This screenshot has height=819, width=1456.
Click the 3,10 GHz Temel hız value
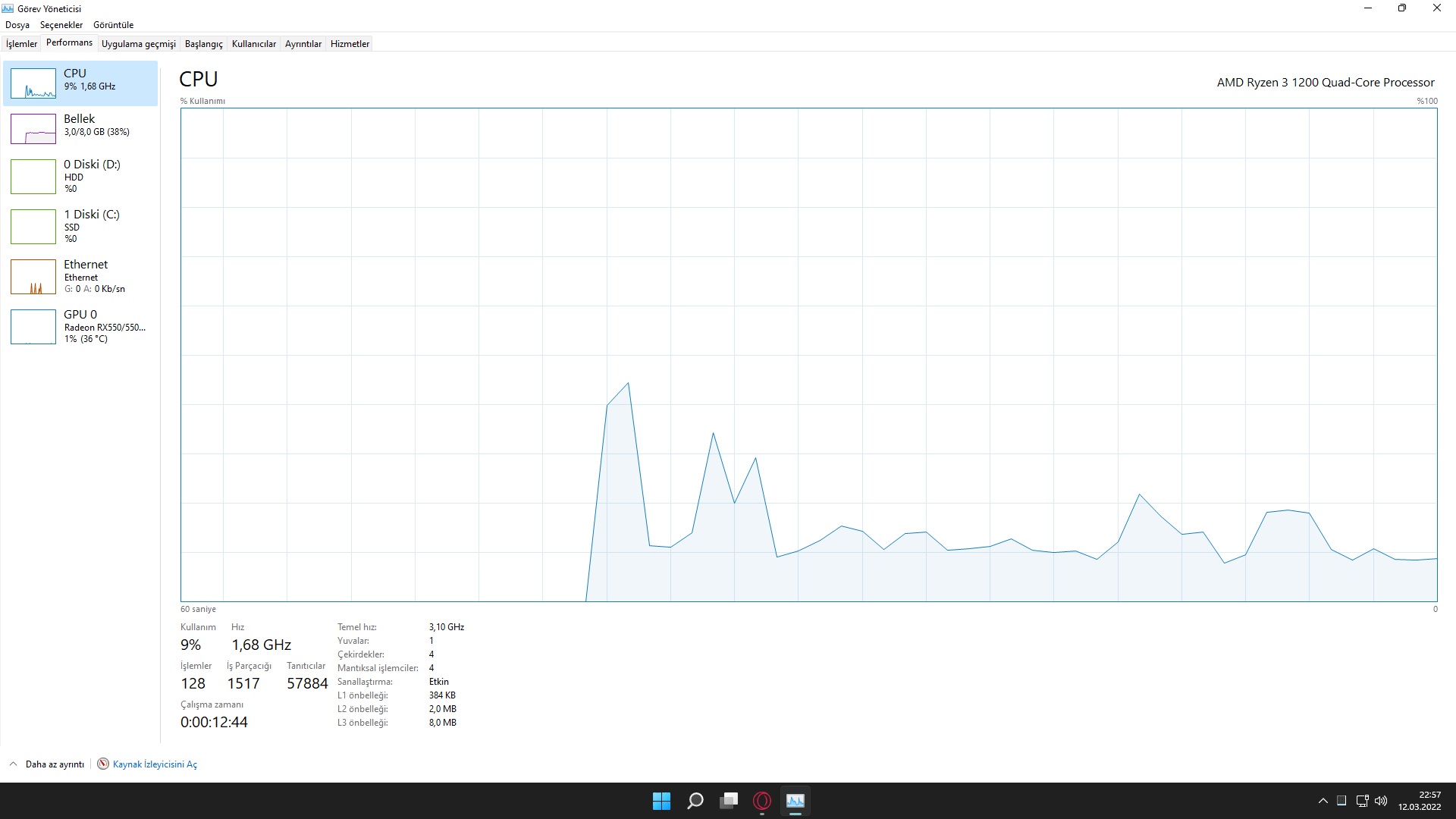pos(447,627)
